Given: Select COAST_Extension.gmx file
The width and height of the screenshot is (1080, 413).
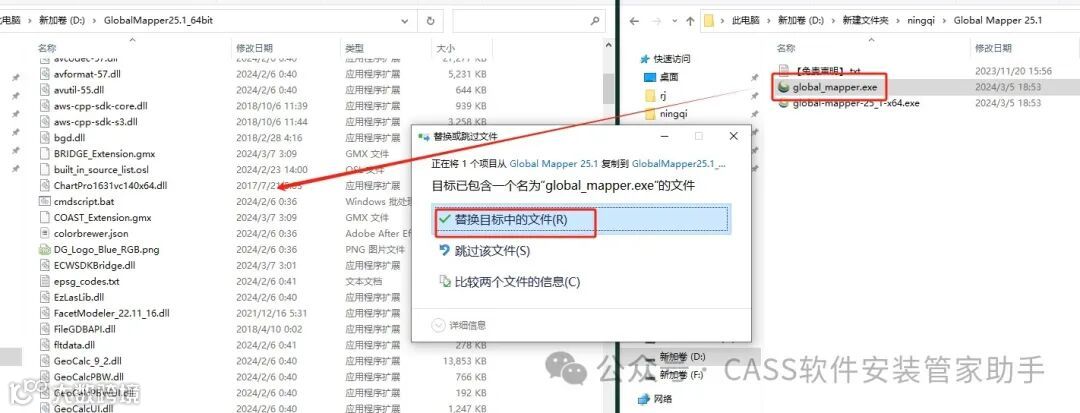Looking at the screenshot, I should (102, 218).
